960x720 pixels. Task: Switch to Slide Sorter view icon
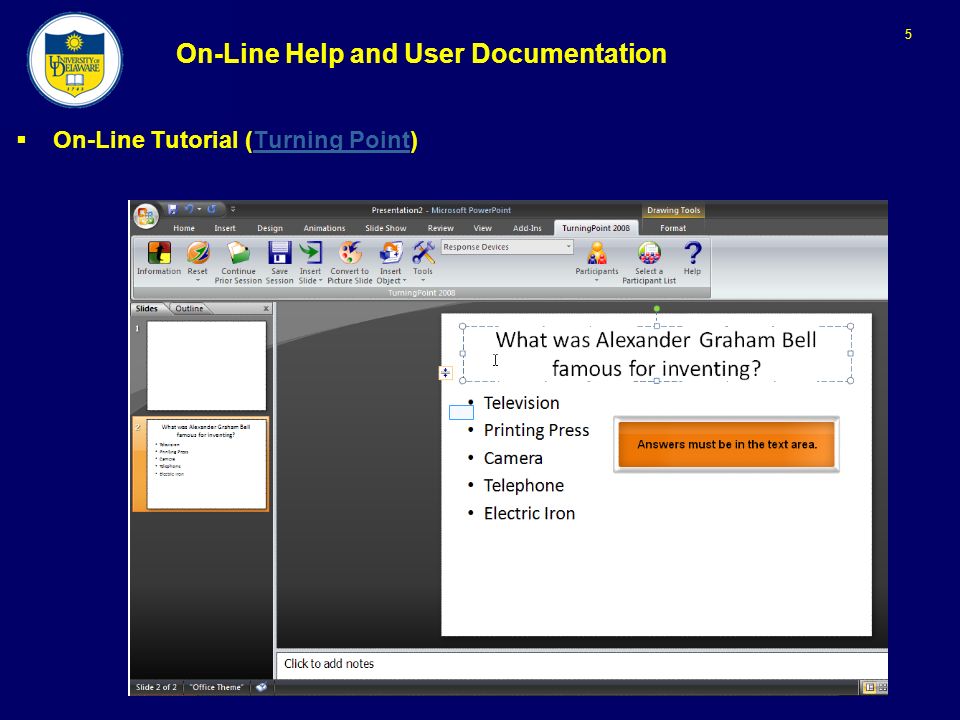point(883,687)
